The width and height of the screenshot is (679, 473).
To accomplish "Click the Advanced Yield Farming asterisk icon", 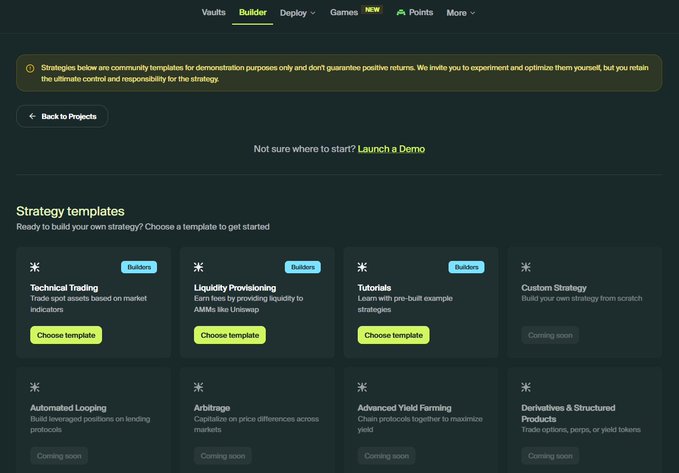I will click(362, 387).
